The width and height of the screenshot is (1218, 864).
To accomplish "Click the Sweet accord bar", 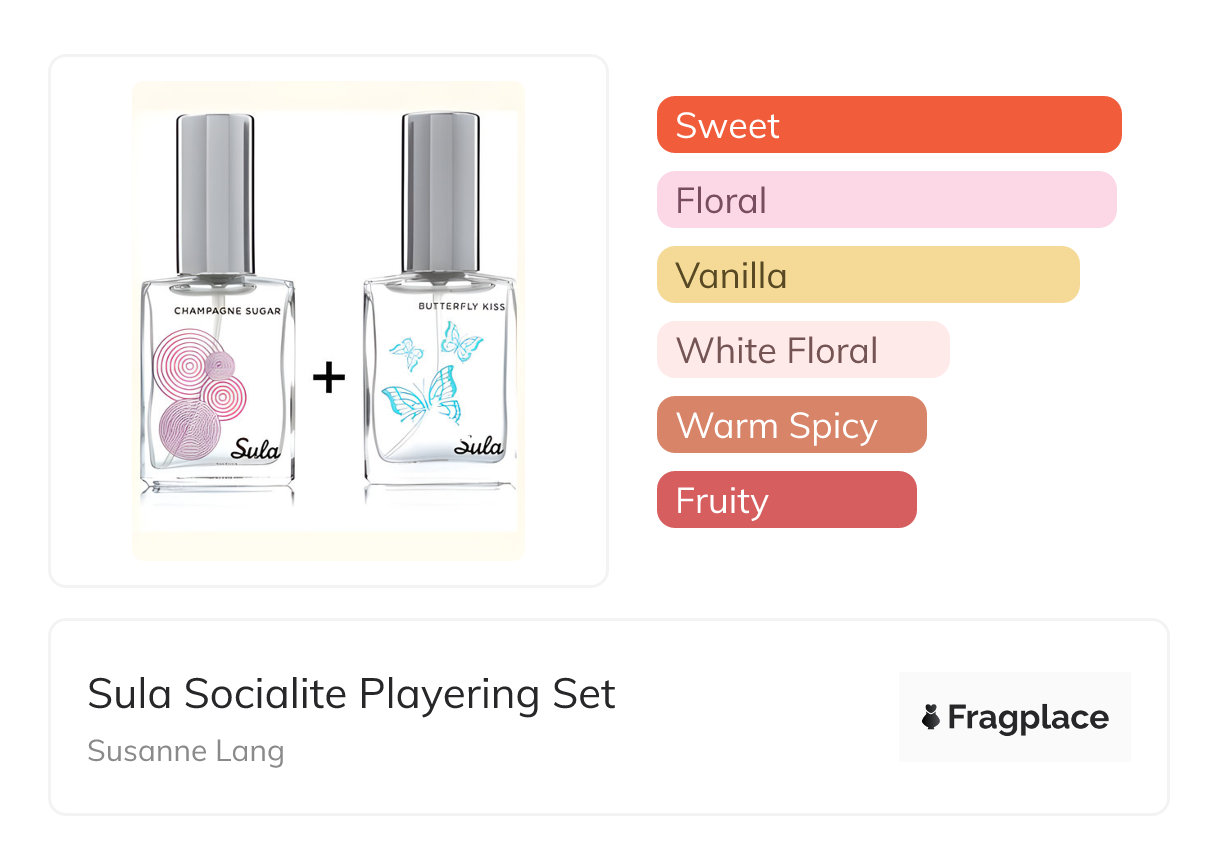I will (888, 125).
